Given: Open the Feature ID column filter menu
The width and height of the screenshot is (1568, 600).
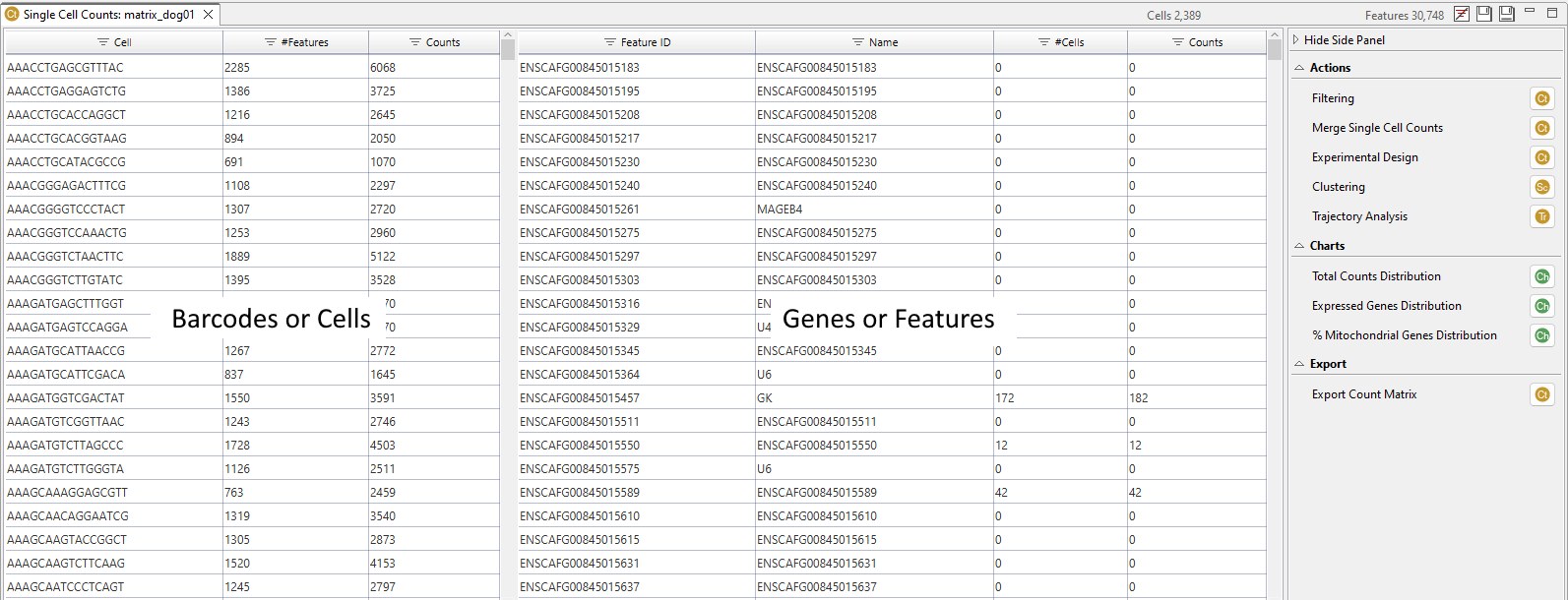Looking at the screenshot, I should 610,42.
